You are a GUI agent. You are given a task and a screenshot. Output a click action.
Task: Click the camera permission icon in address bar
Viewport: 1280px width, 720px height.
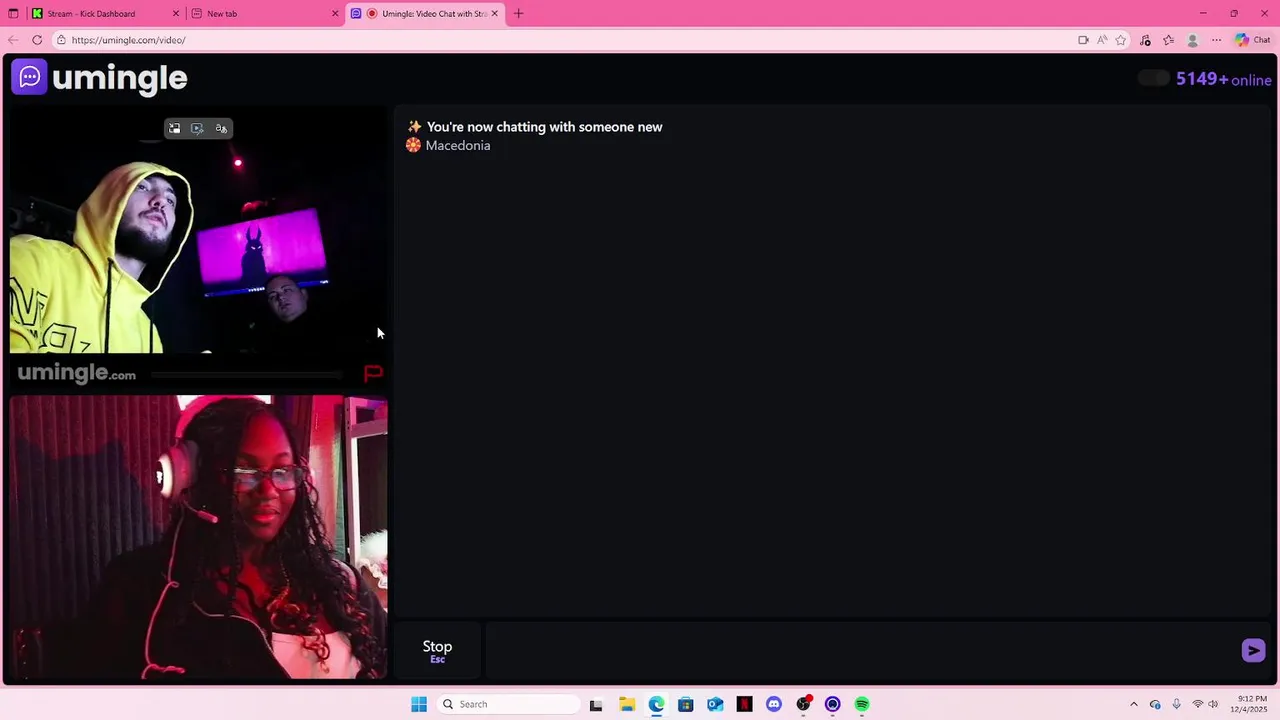pos(1083,40)
